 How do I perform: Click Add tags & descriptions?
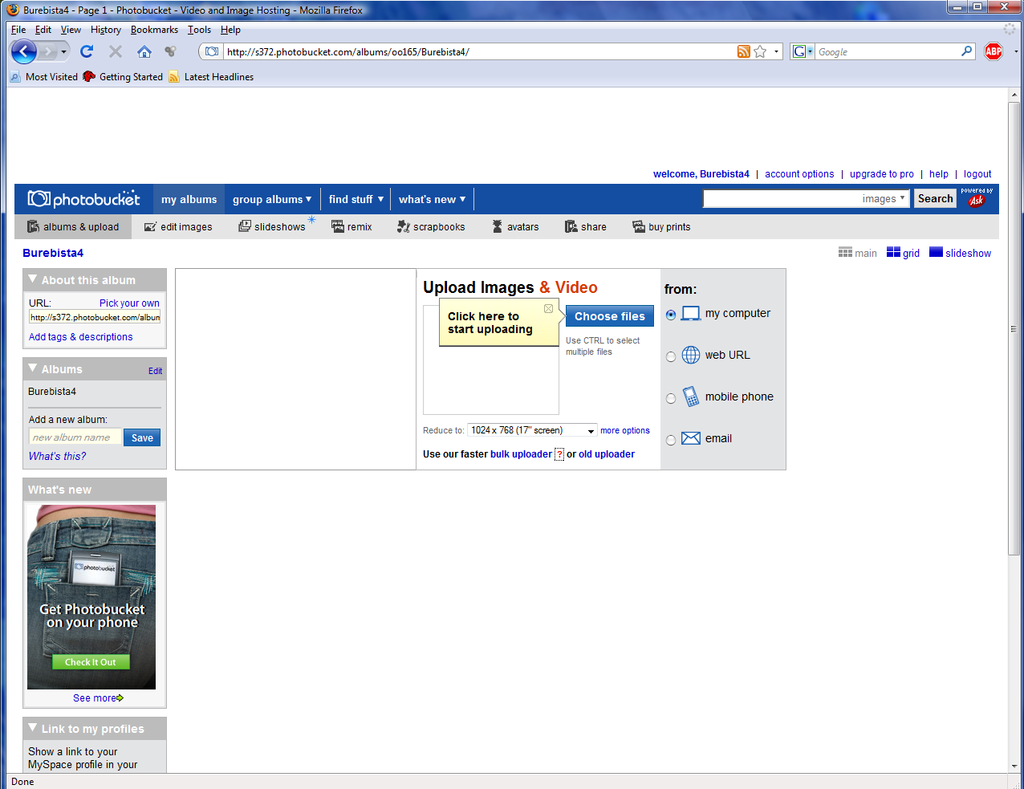point(81,337)
